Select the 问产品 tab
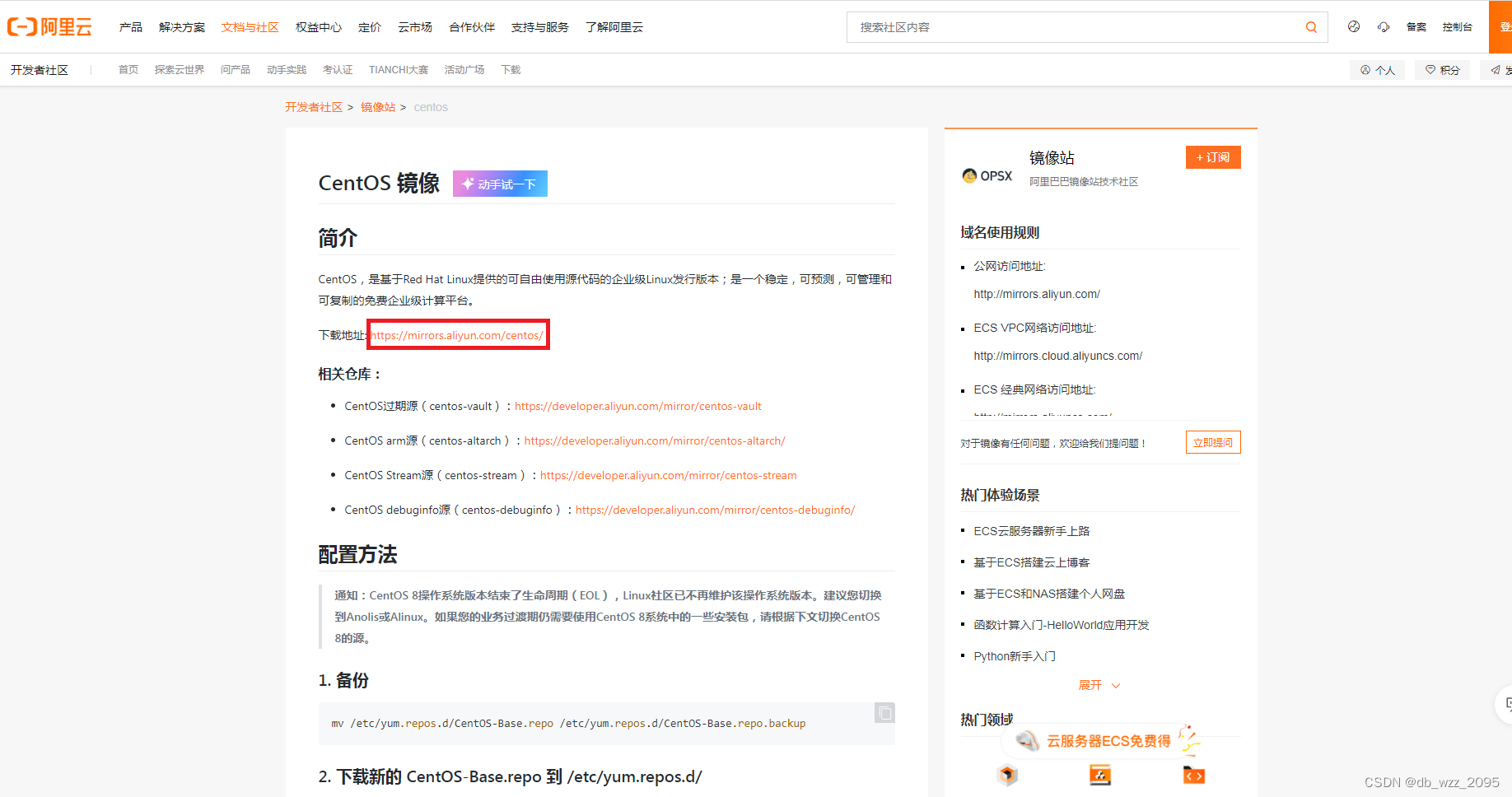The image size is (1512, 797). tap(236, 70)
